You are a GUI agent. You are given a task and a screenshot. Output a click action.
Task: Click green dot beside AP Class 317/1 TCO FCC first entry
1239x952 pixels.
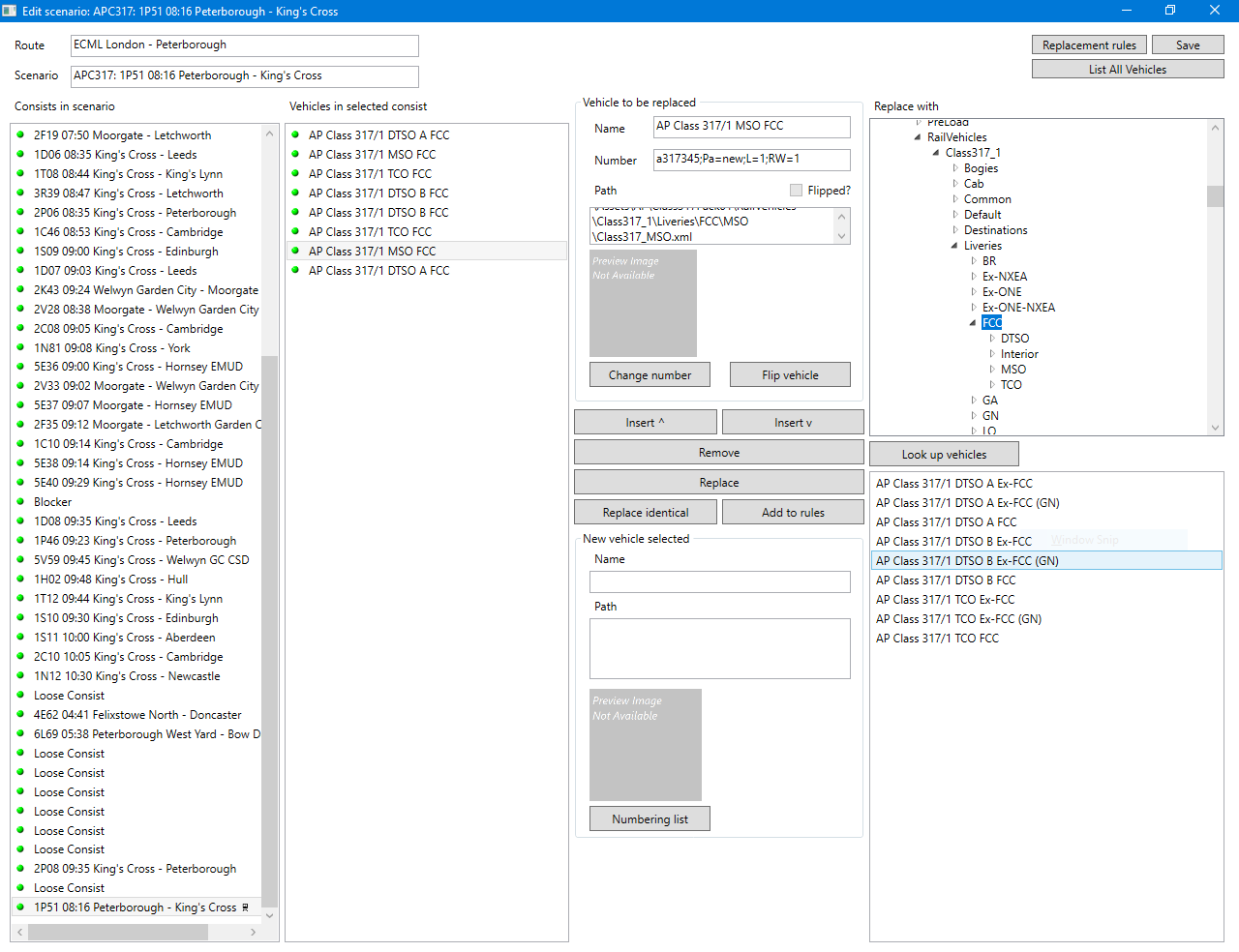coord(295,173)
